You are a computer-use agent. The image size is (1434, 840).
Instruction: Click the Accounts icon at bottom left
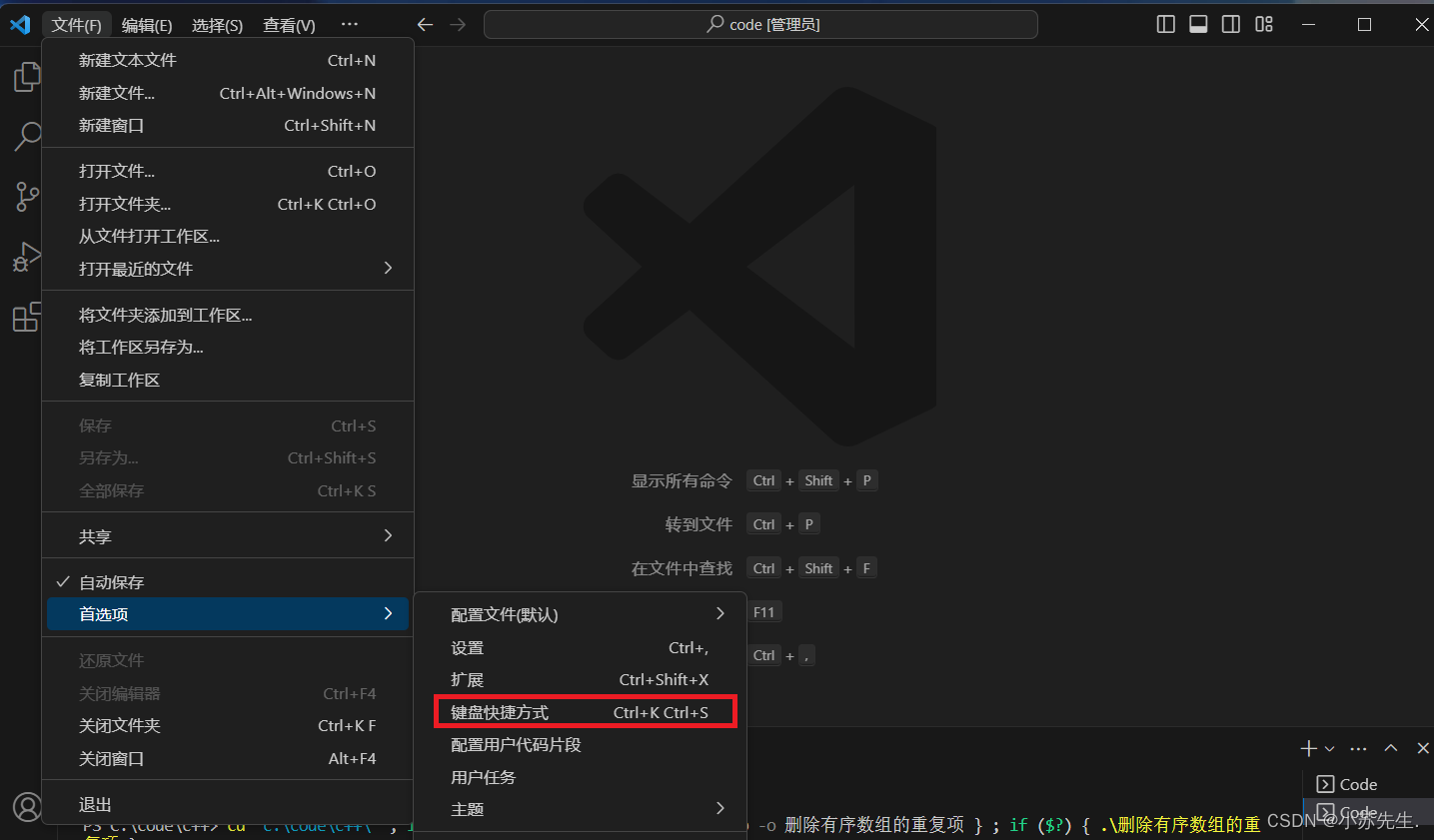[26, 807]
